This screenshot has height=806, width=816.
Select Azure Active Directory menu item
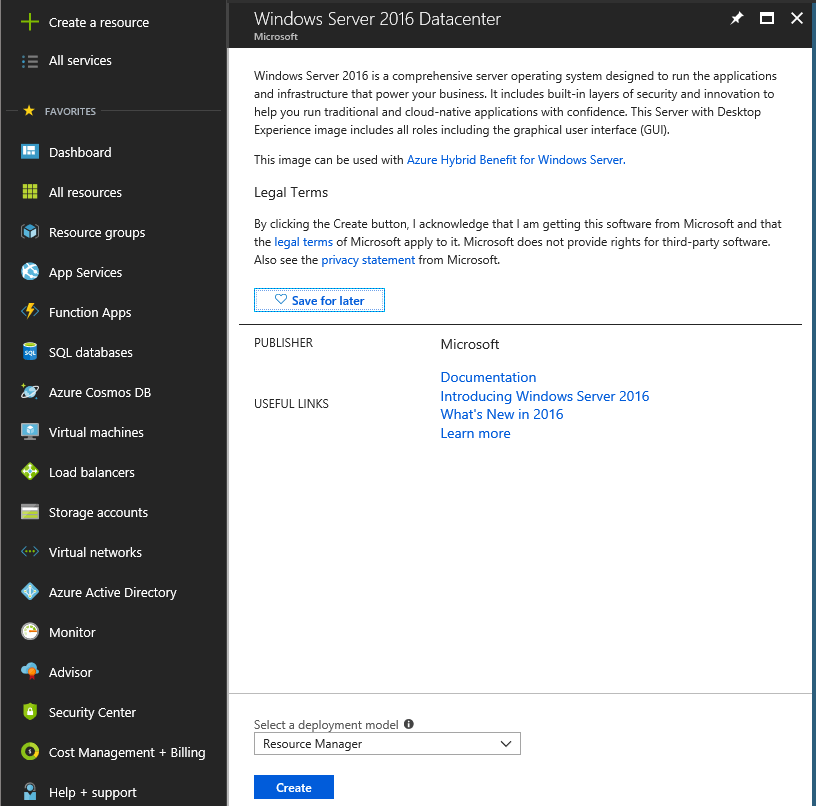(x=113, y=592)
